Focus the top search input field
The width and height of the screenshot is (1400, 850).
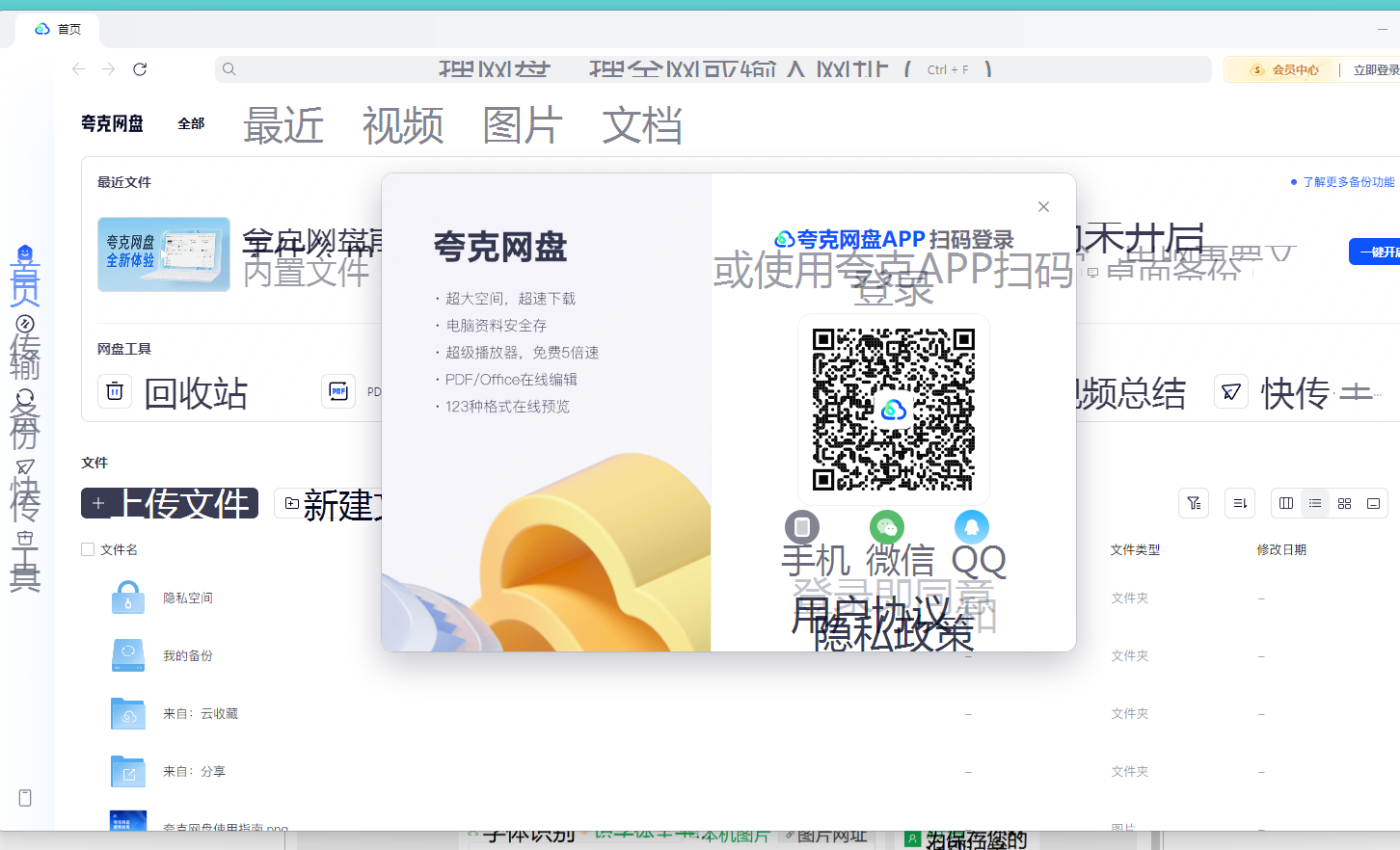713,69
